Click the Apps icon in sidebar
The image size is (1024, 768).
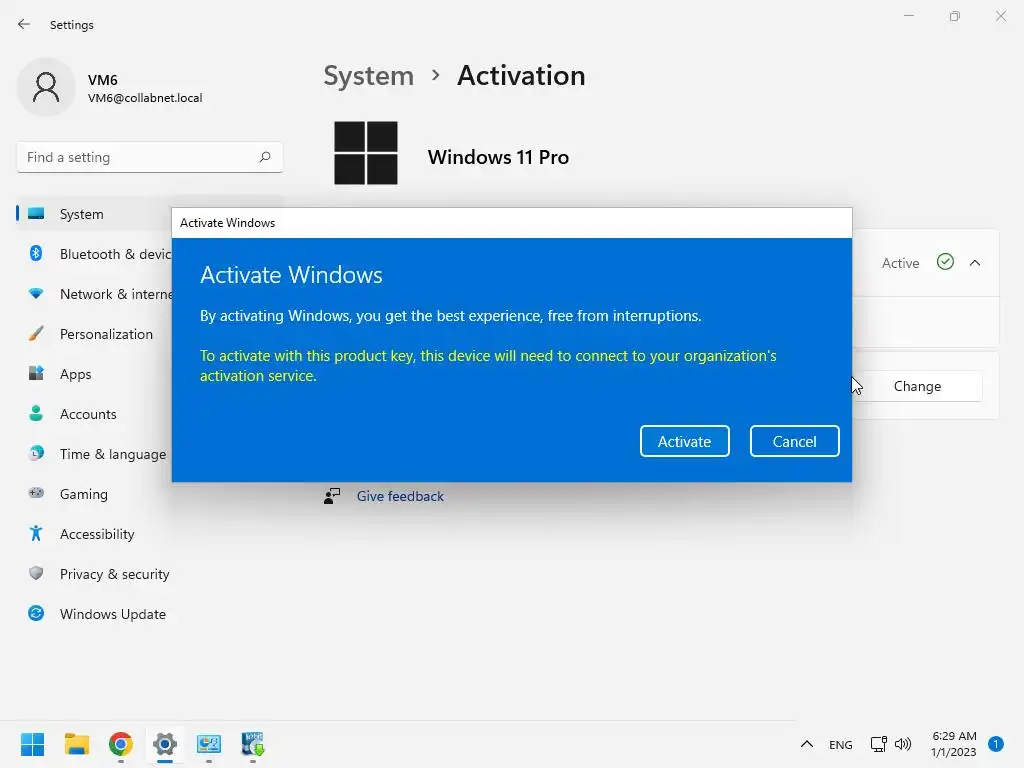(36, 374)
